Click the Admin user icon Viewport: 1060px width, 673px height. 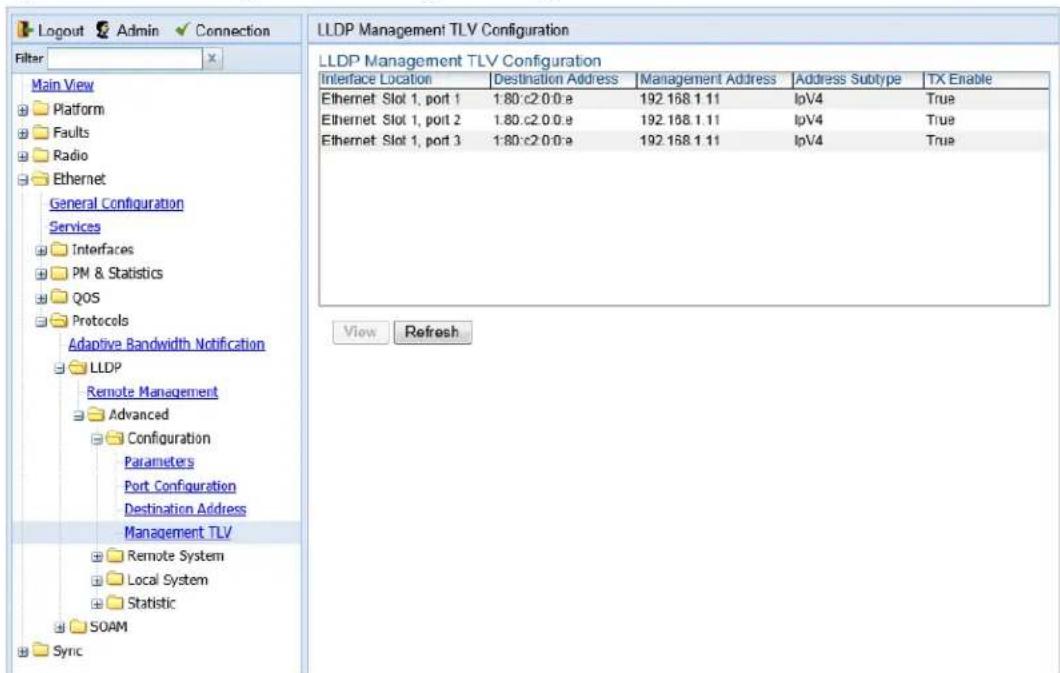tap(103, 30)
